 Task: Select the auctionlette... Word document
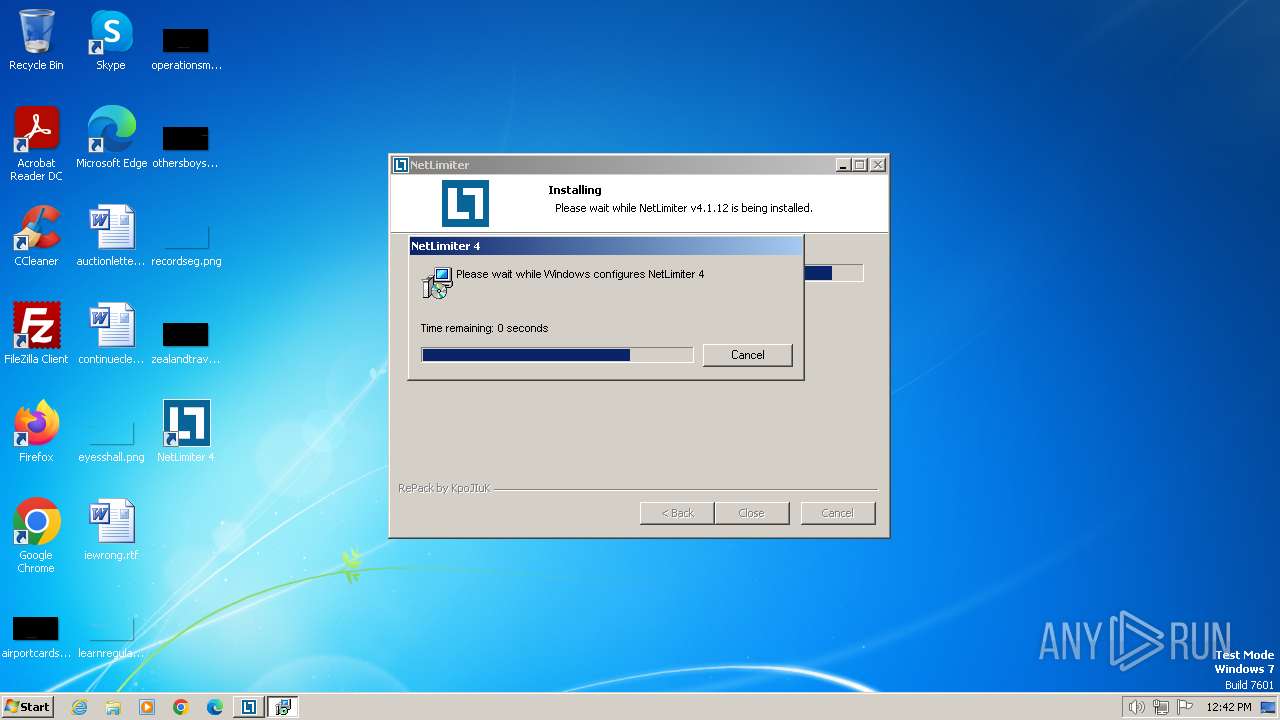pyautogui.click(x=111, y=237)
